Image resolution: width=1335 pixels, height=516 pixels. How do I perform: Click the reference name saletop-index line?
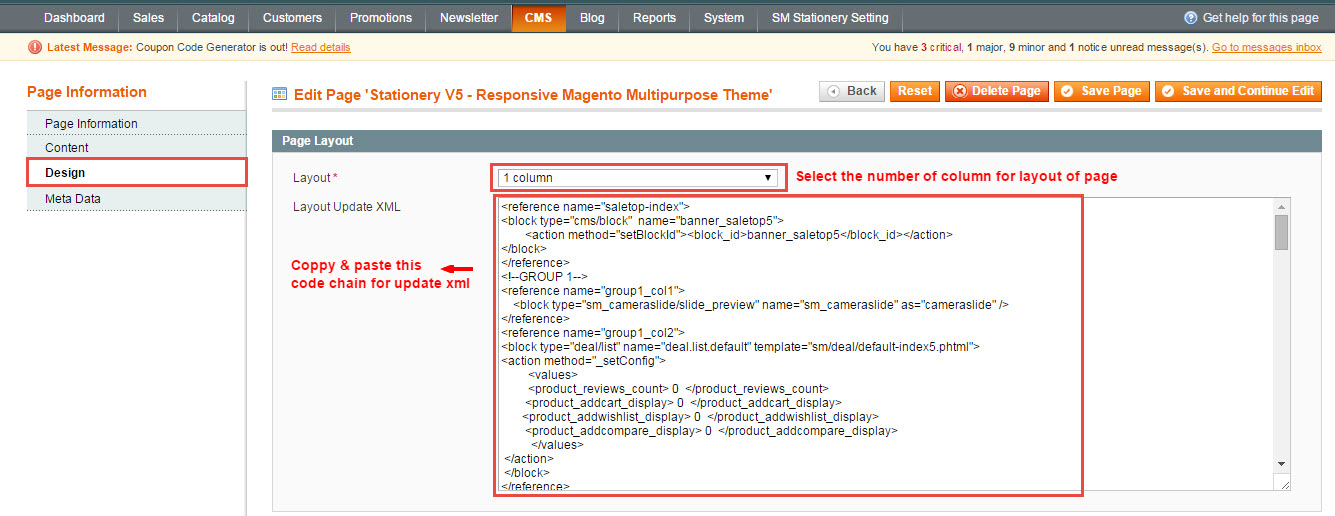coord(595,206)
